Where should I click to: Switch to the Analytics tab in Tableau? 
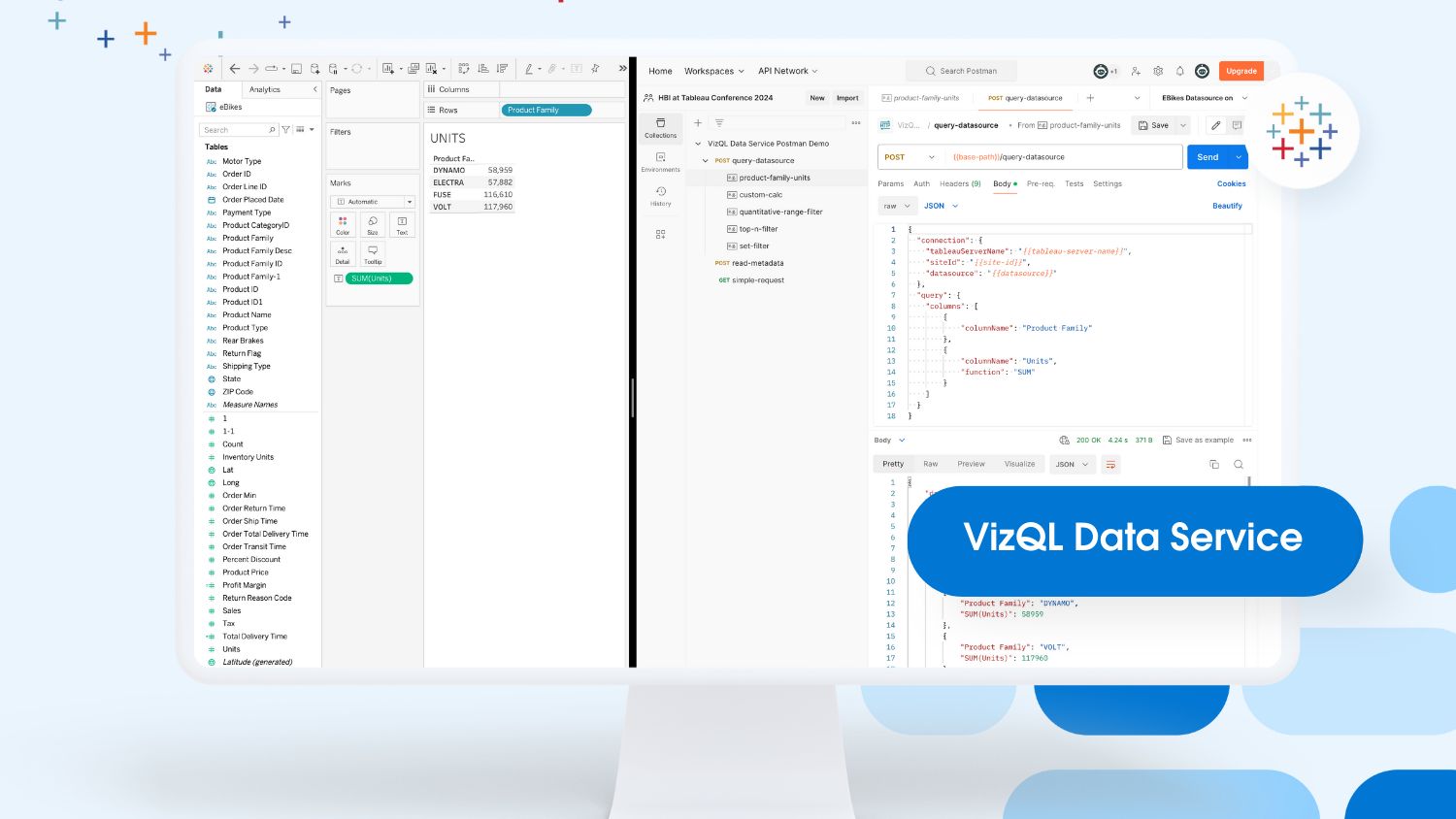click(x=264, y=88)
